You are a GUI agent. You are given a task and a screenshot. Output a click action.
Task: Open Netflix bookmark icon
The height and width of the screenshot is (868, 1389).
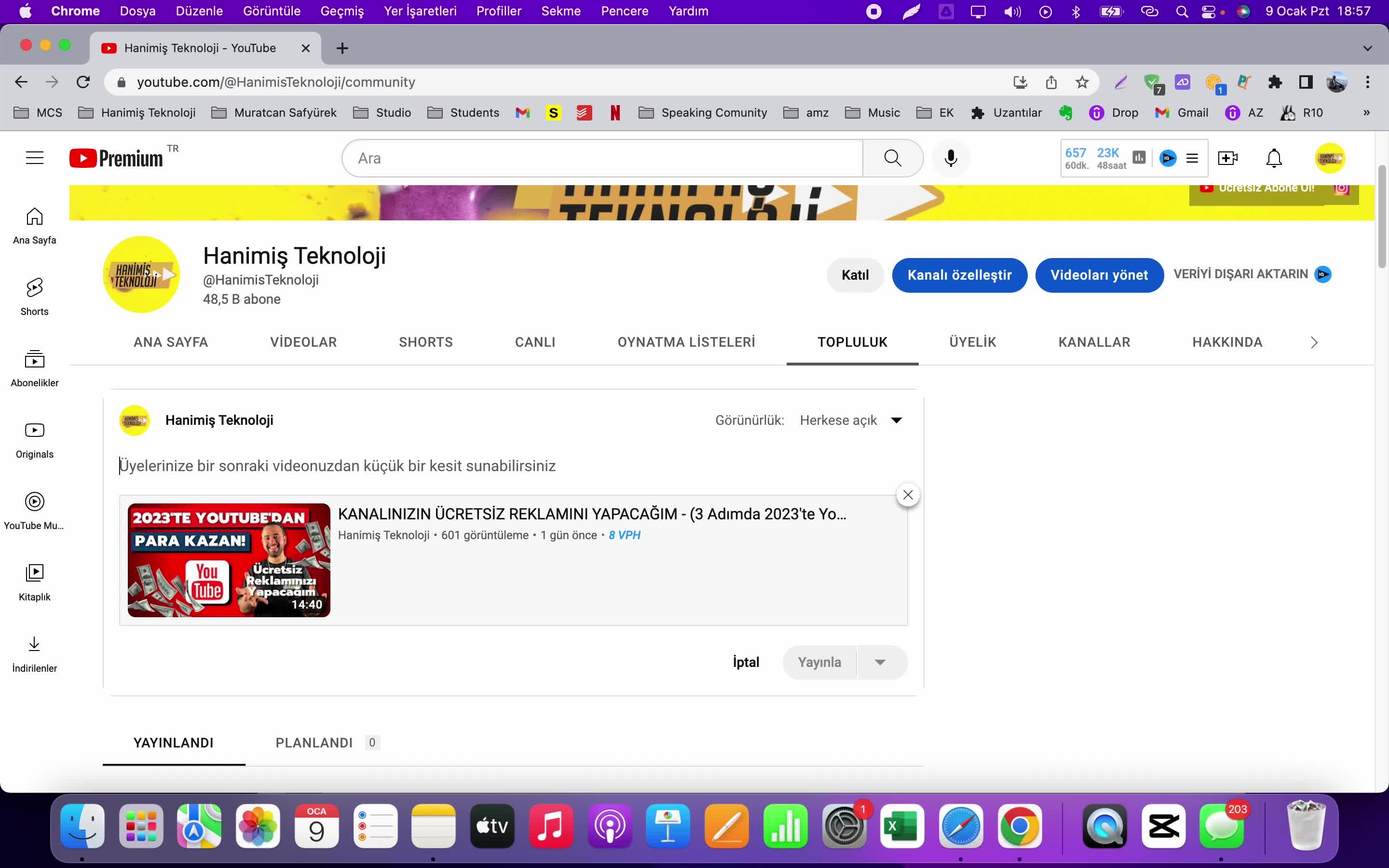[x=615, y=112]
